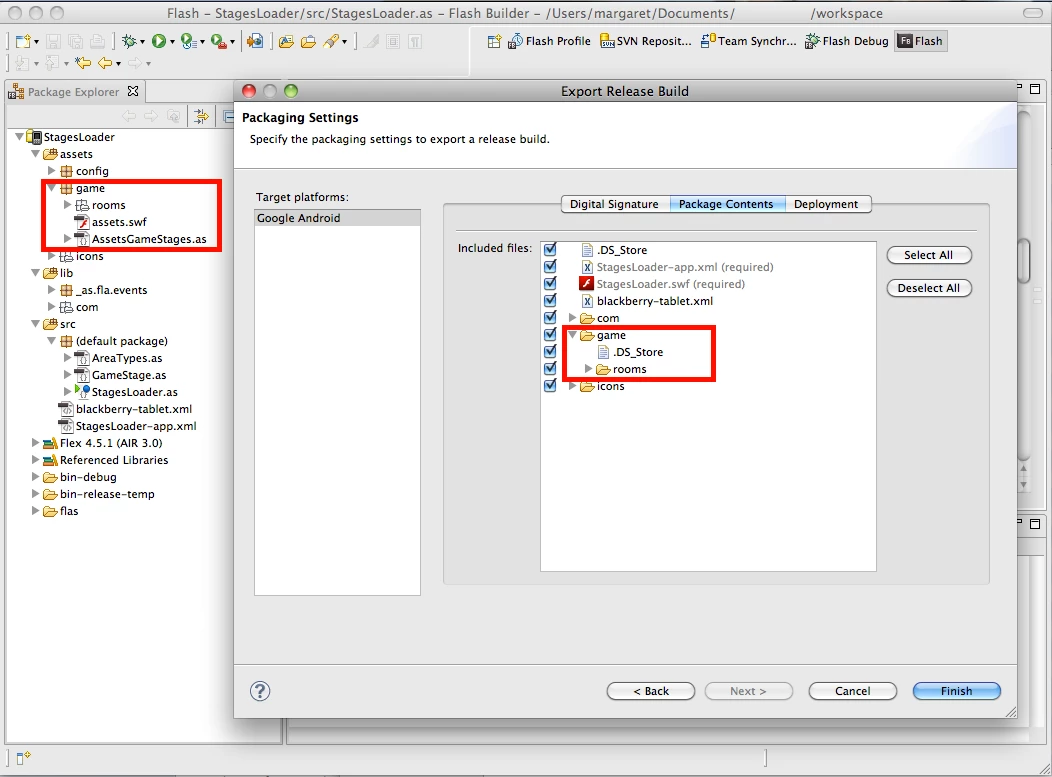Expand the rooms folder in Included files
Viewport: 1052px width, 777px height.
[x=588, y=368]
